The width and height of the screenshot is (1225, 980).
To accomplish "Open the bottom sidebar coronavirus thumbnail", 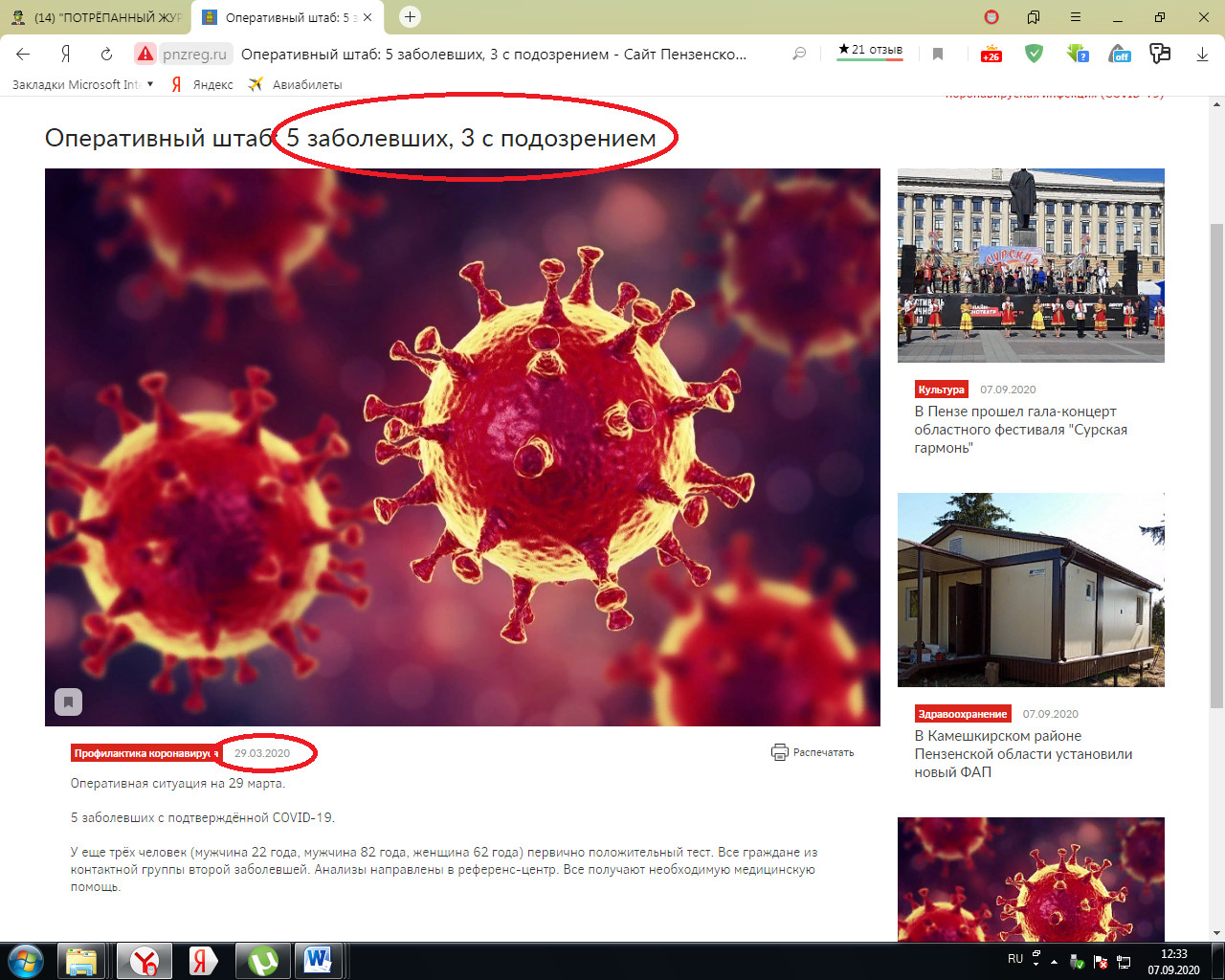I will click(1031, 880).
